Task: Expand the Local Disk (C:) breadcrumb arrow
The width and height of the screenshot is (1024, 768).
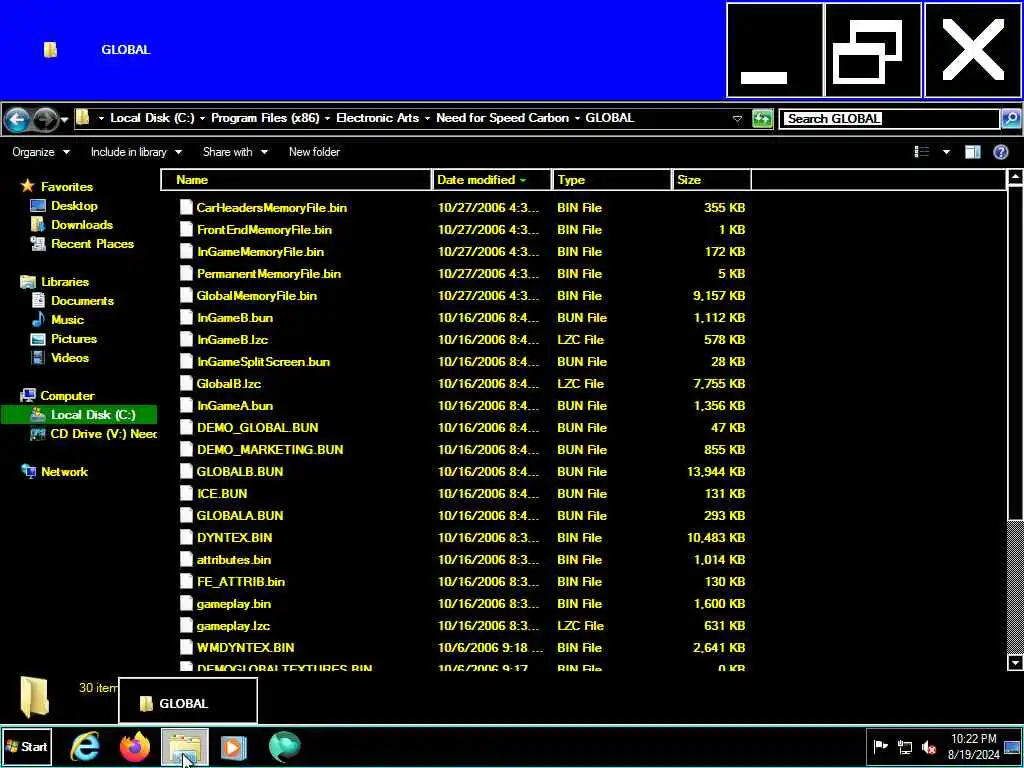Action: point(202,118)
